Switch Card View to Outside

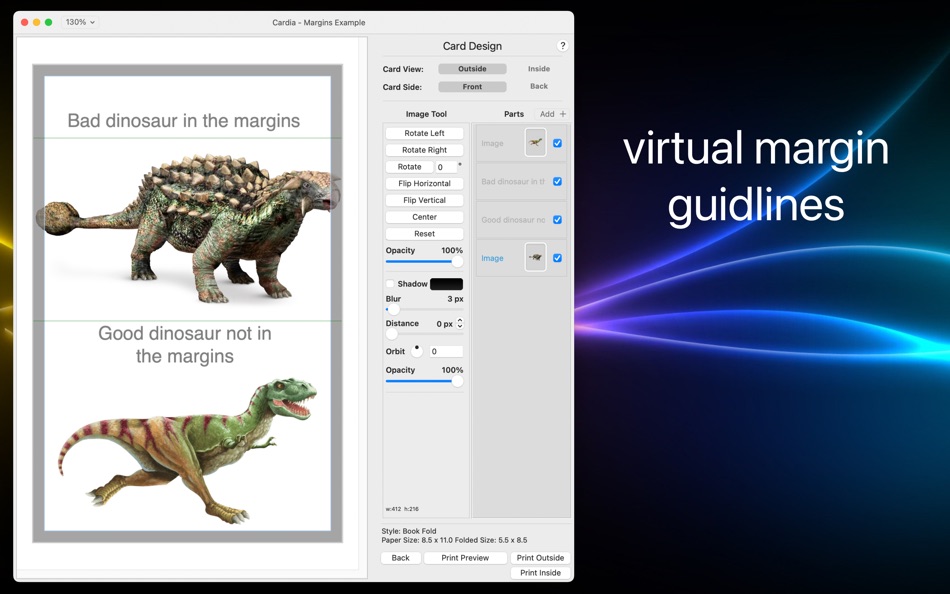click(x=473, y=69)
